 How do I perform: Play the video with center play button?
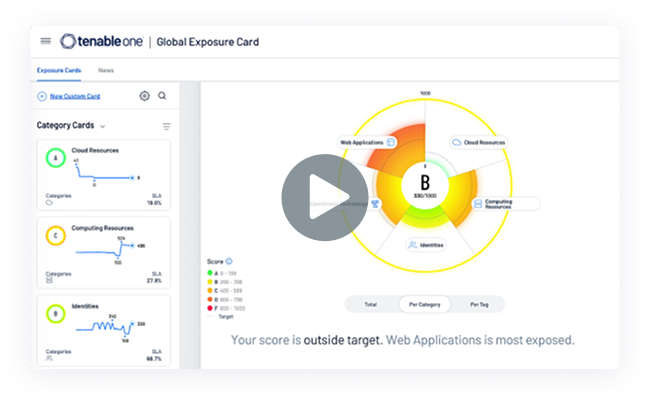coord(323,197)
